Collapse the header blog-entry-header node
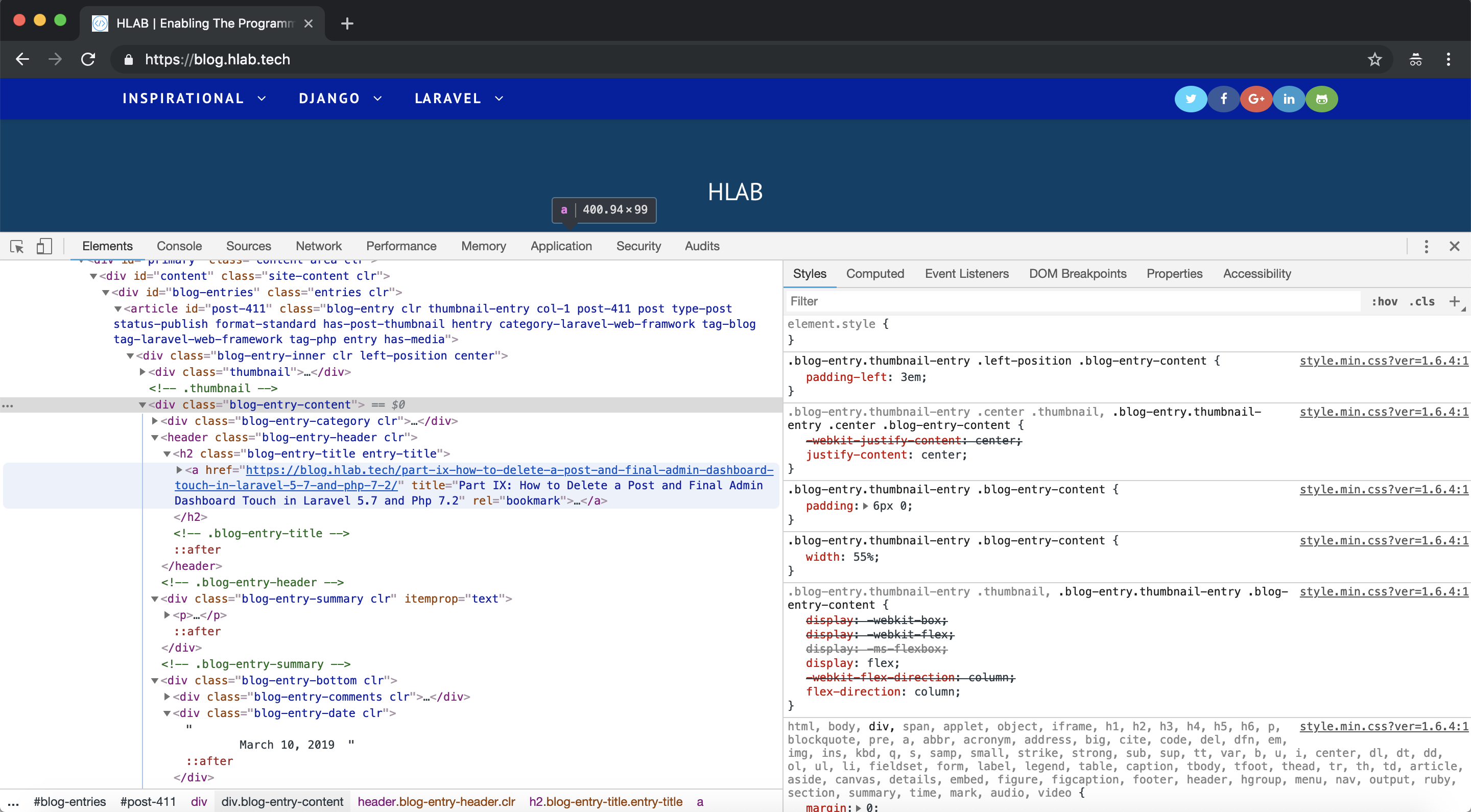The width and height of the screenshot is (1471, 812). (x=155, y=437)
